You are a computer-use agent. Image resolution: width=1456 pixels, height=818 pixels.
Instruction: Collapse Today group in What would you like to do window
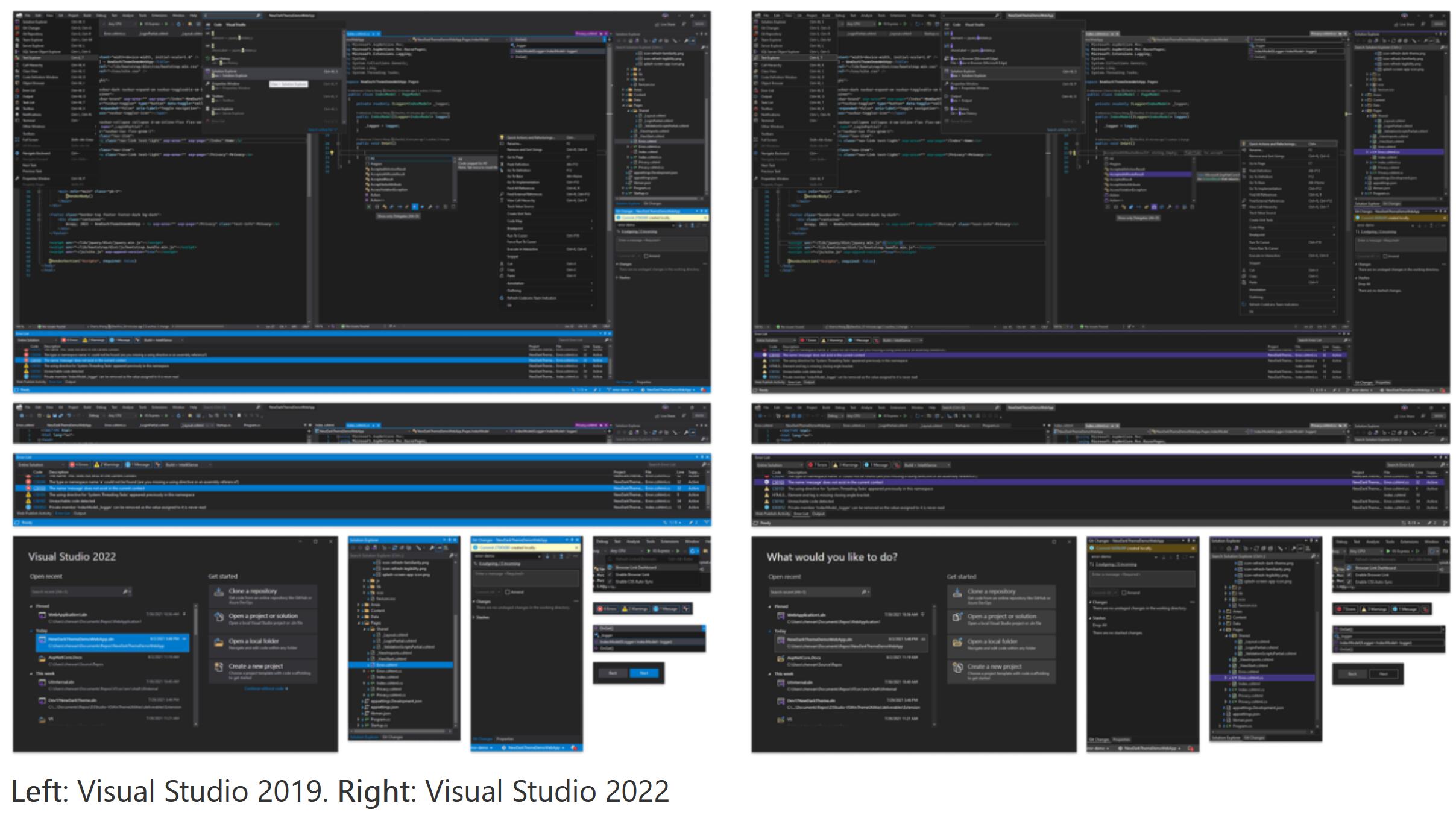click(769, 631)
